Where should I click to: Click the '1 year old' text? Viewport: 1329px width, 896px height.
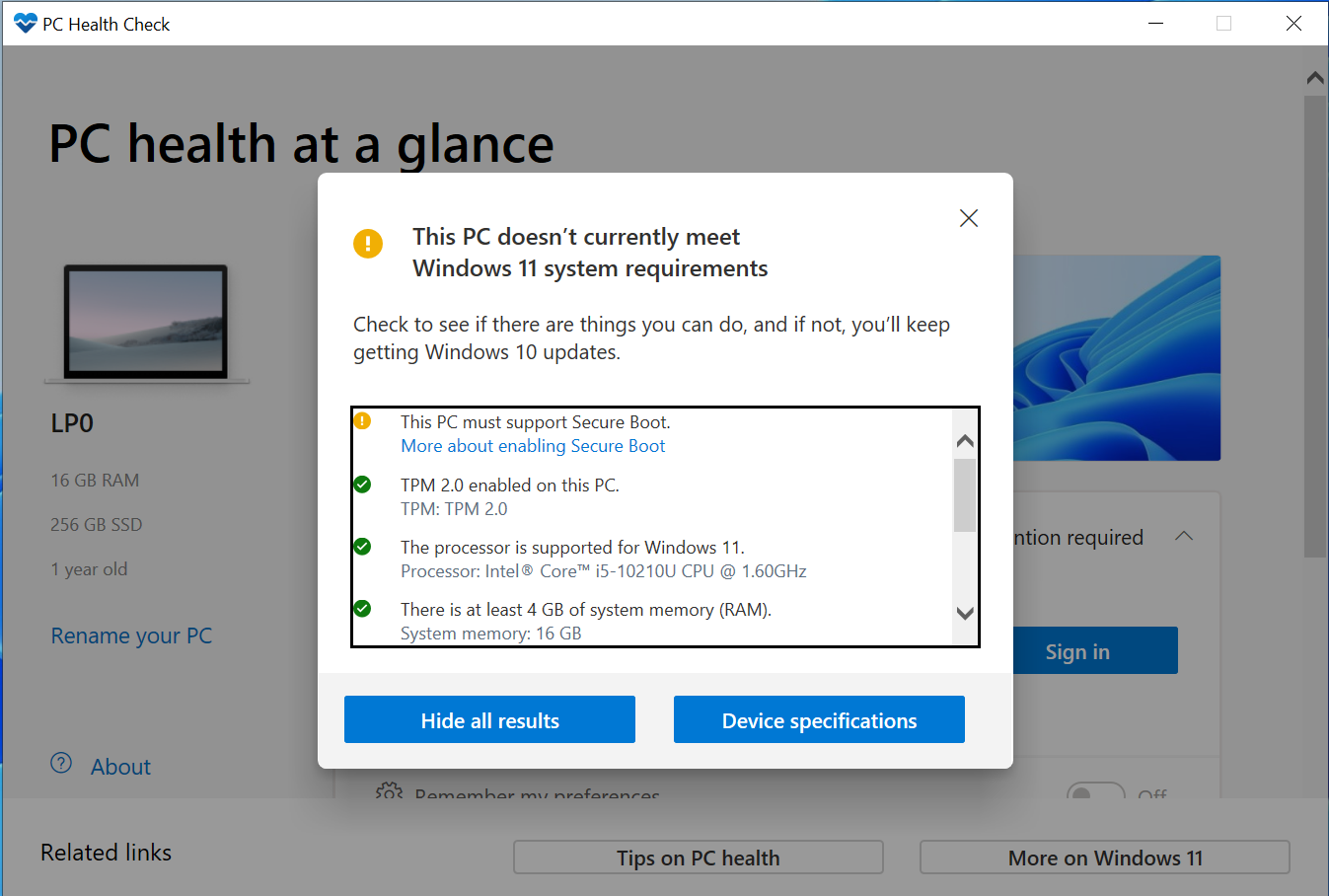[x=89, y=569]
